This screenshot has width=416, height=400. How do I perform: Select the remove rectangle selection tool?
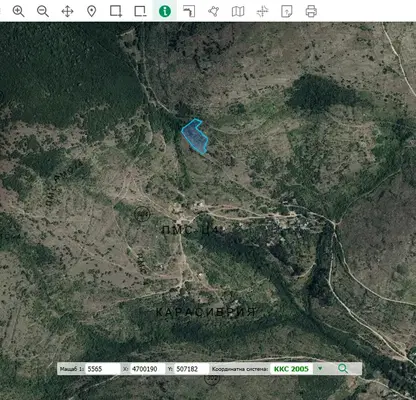pos(140,11)
